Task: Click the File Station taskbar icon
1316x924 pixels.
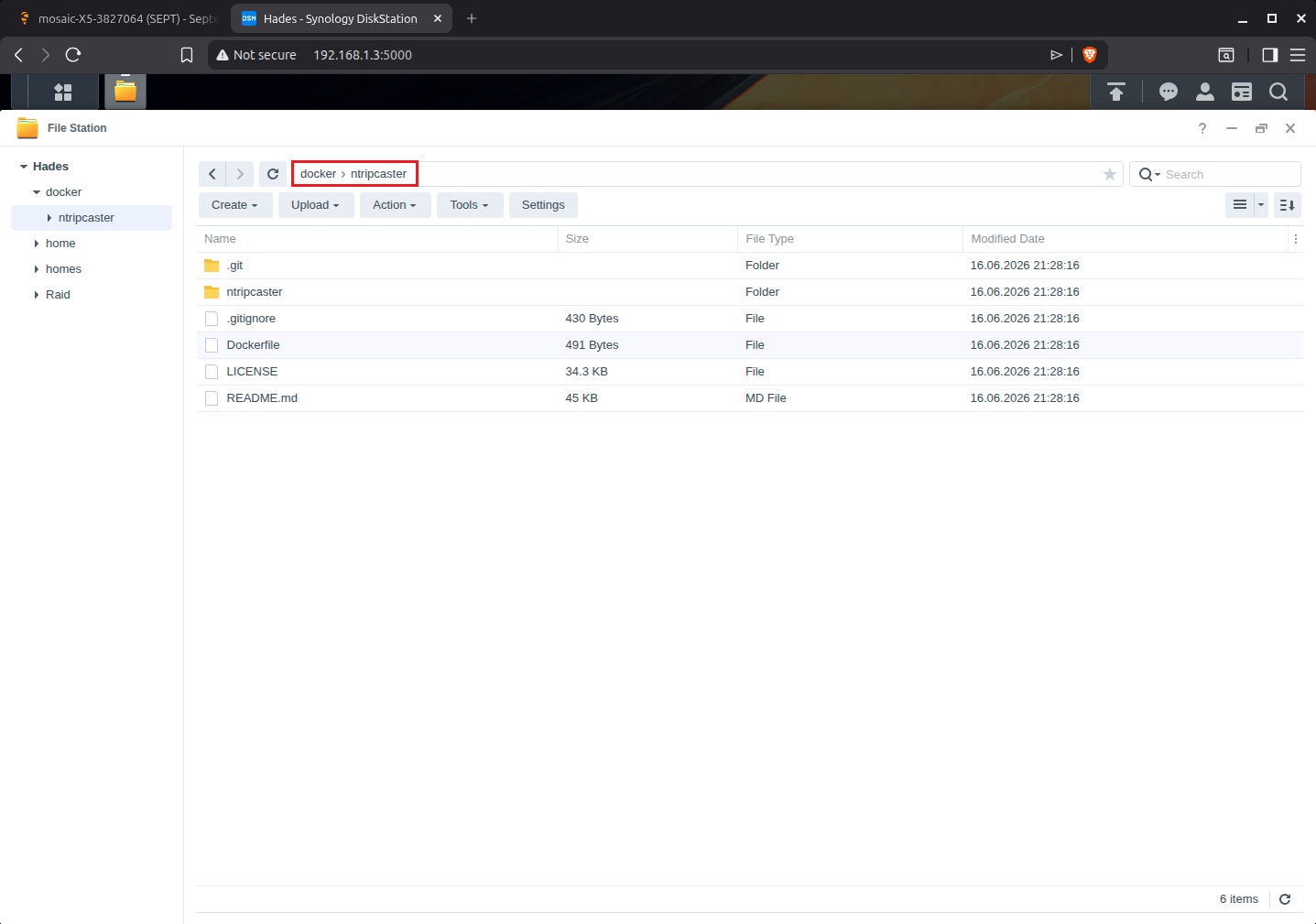Action: pos(125,92)
